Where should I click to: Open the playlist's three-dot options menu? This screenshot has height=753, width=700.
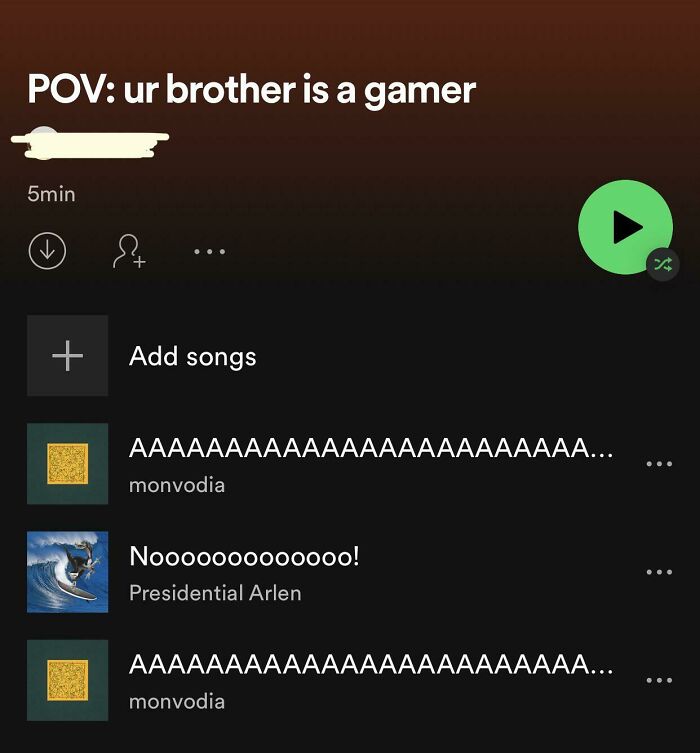[x=209, y=251]
